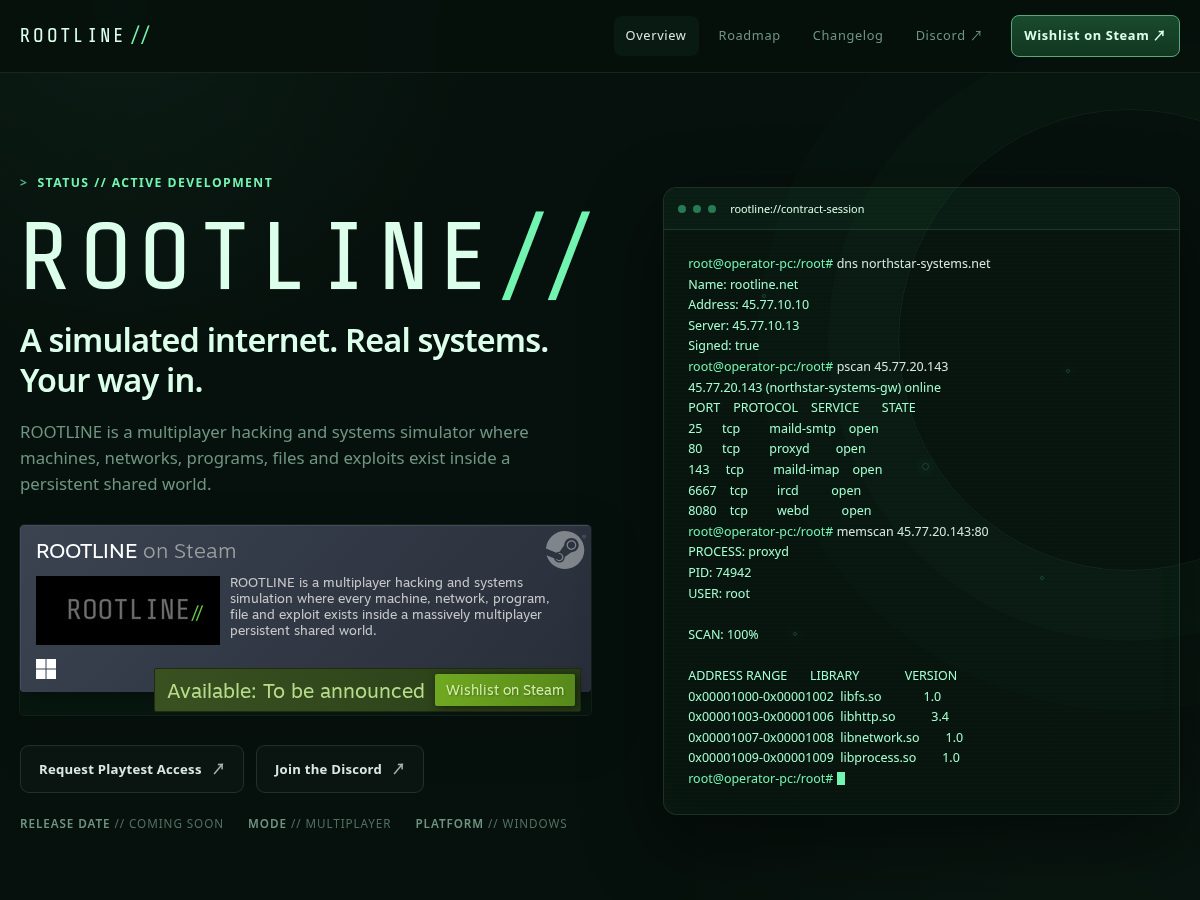Select the port 8080 webd row

(x=780, y=511)
